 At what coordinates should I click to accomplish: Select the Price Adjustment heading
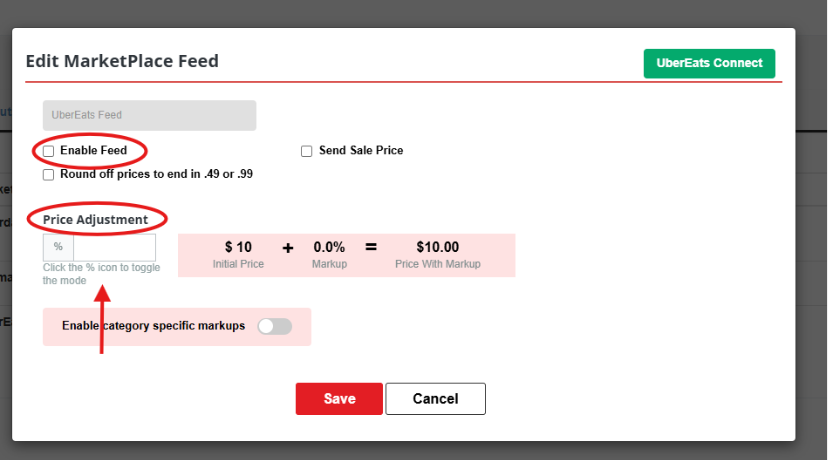96,220
